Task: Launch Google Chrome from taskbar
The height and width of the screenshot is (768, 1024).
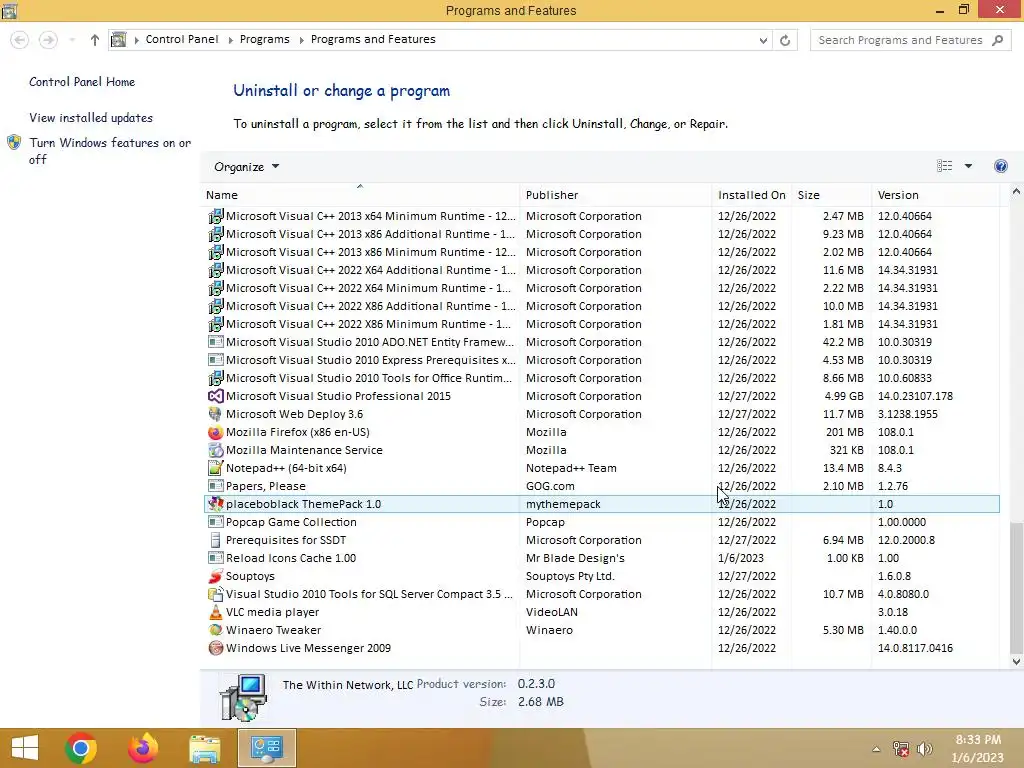Action: point(81,748)
